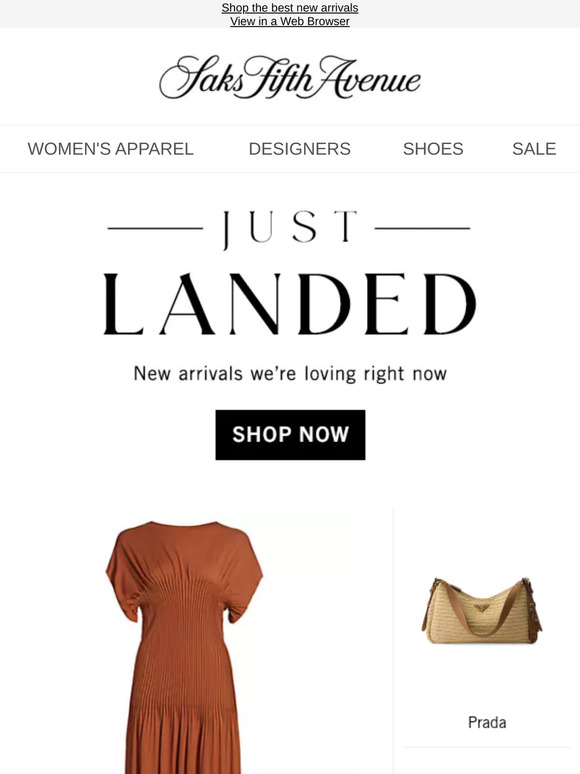This screenshot has width=580, height=774.
Task: Open the "Shop the best new arrivals" link
Action: click(x=290, y=8)
